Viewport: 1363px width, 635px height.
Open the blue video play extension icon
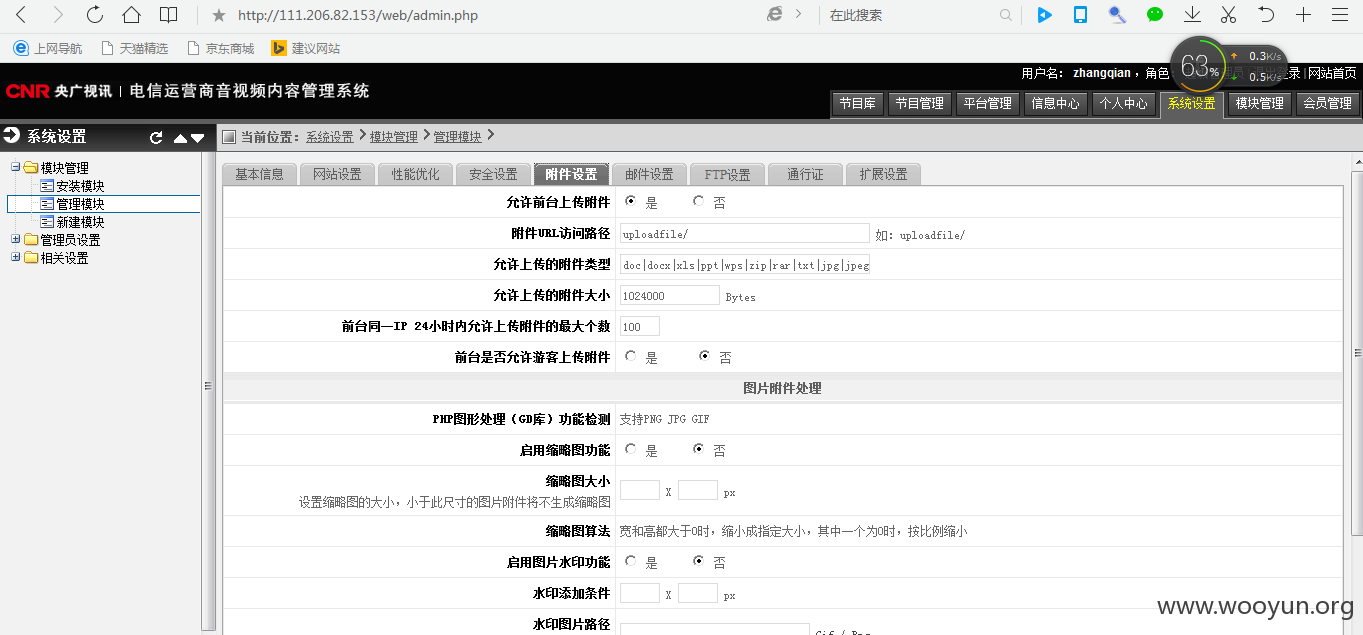pos(1044,15)
